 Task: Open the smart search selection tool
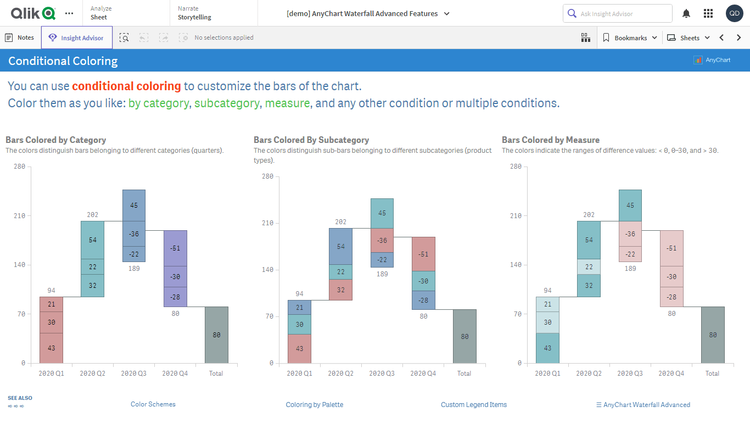[124, 37]
